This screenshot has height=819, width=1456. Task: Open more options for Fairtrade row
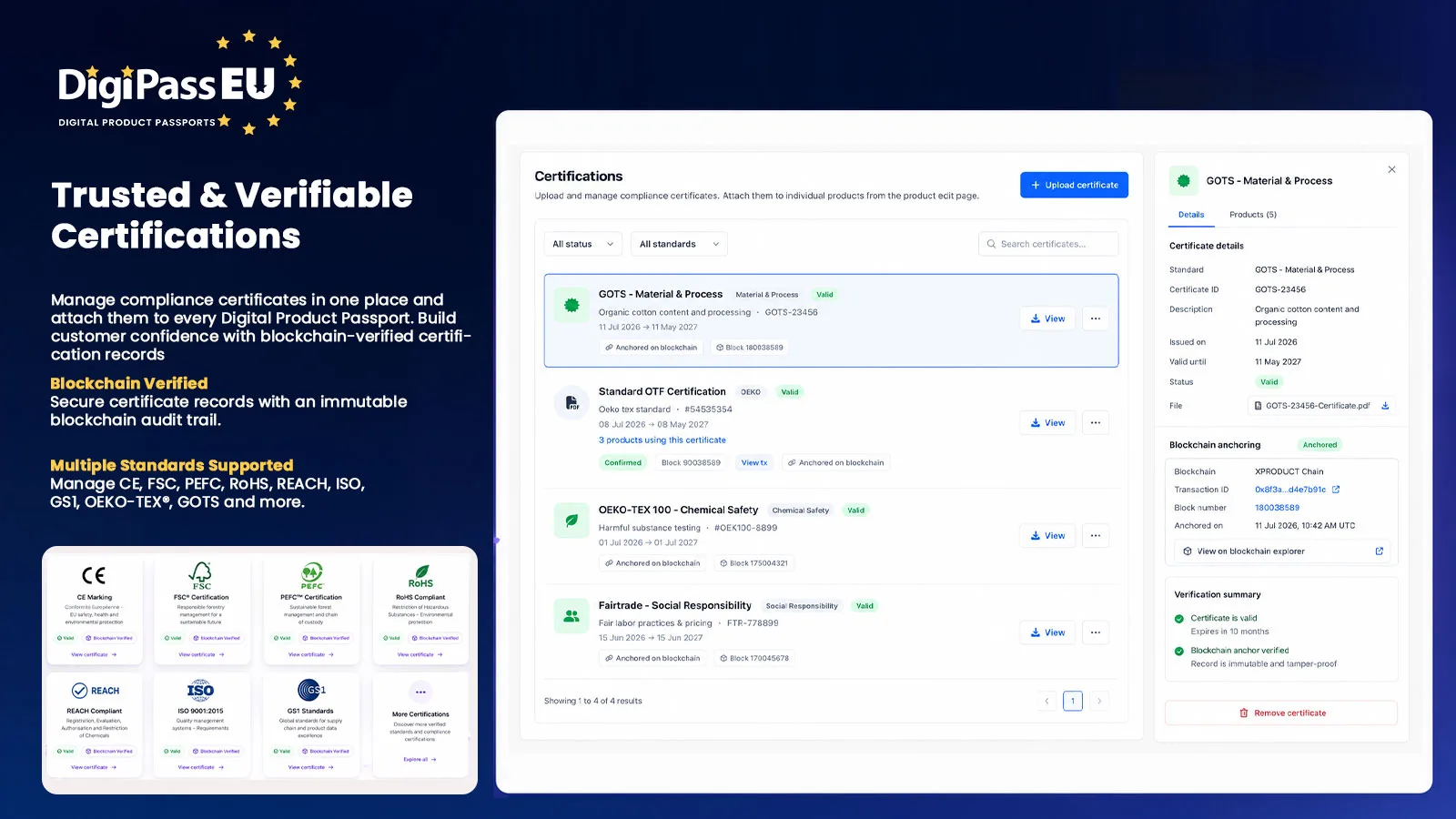pyautogui.click(x=1096, y=632)
